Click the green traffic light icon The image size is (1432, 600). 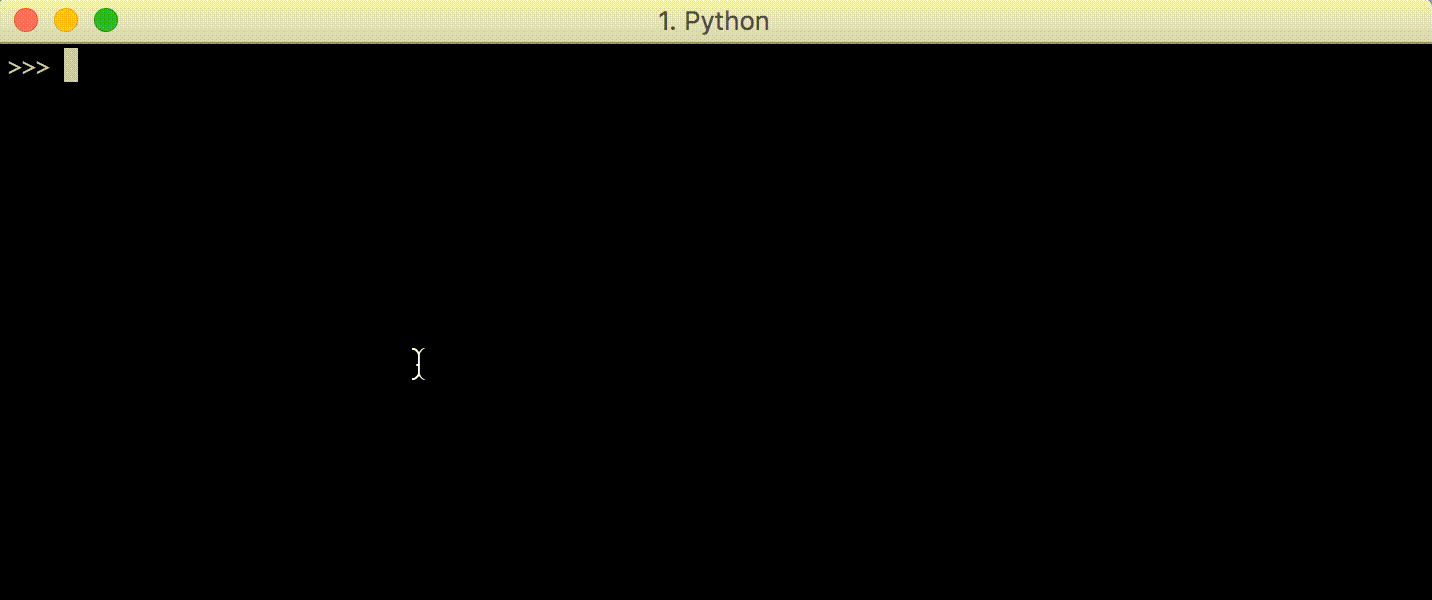pos(105,19)
